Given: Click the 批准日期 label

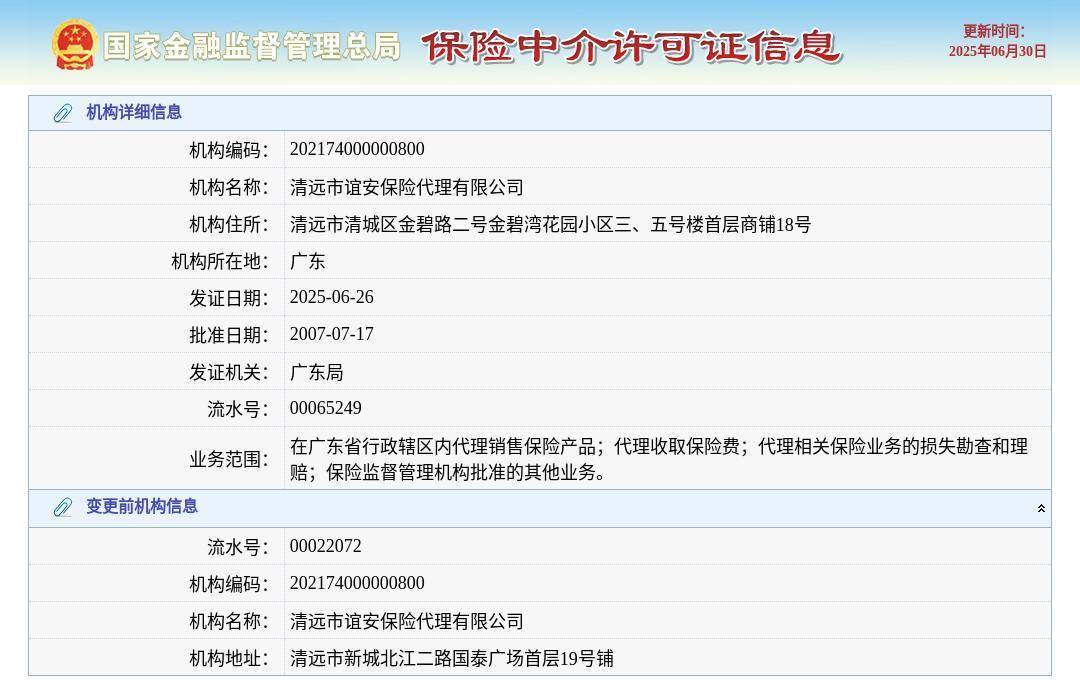Looking at the screenshot, I should (x=229, y=335).
